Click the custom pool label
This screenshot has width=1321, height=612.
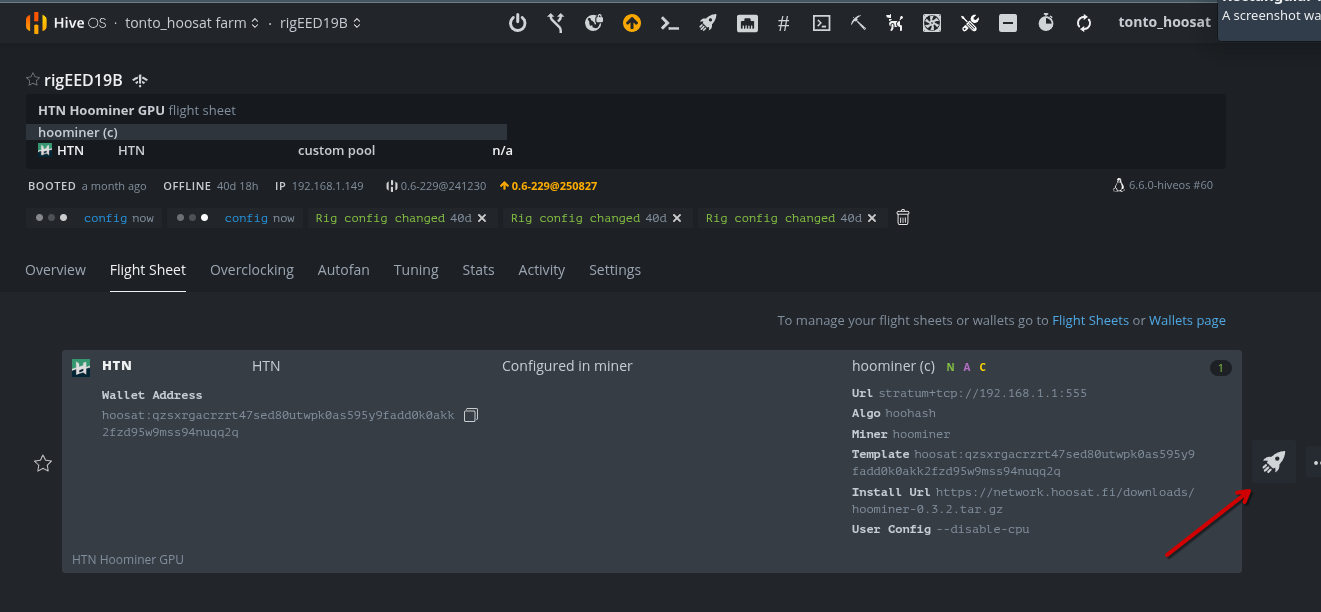point(337,151)
